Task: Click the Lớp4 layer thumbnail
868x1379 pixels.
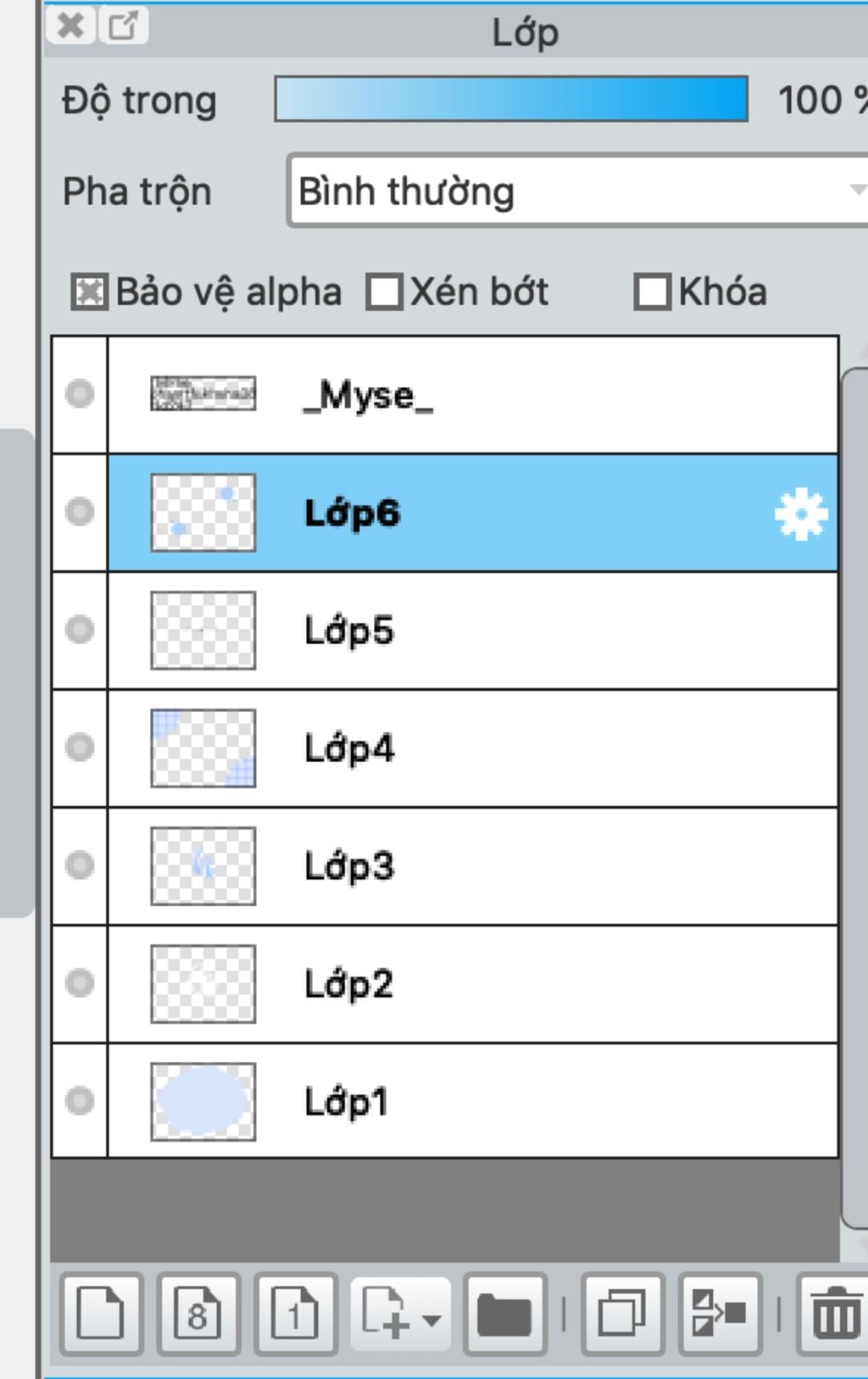Action: tap(203, 748)
